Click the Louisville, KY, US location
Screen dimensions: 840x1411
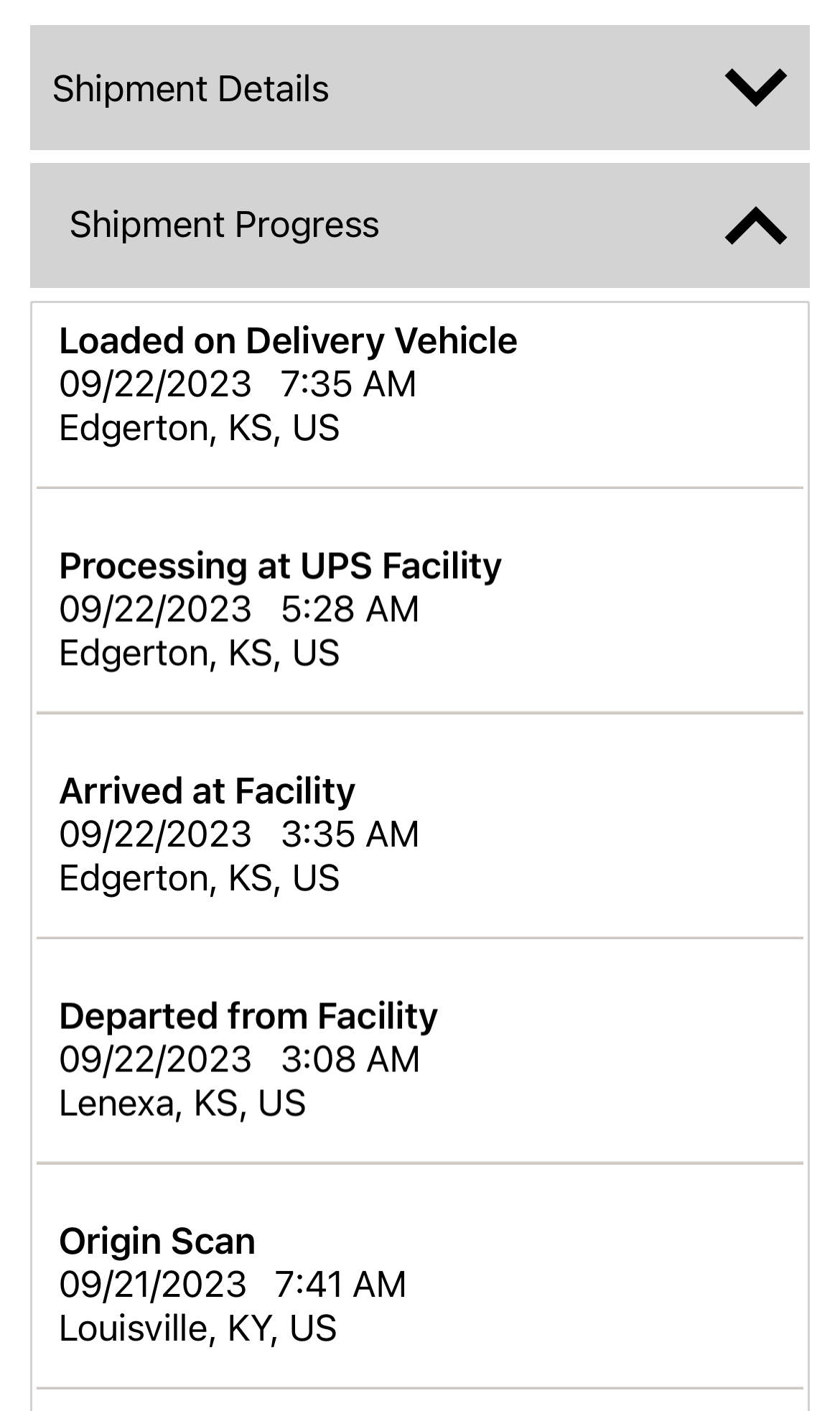pyautogui.click(x=197, y=1328)
